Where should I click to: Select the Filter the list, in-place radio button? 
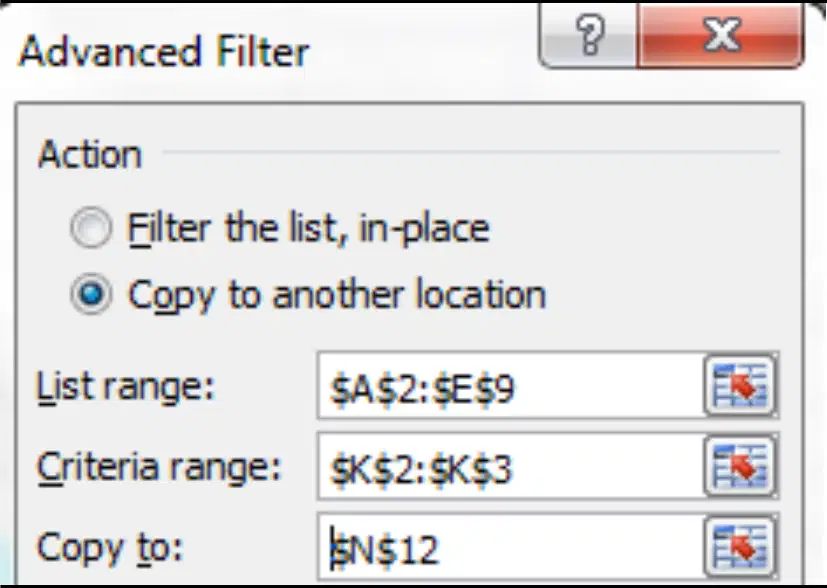[x=91, y=228]
